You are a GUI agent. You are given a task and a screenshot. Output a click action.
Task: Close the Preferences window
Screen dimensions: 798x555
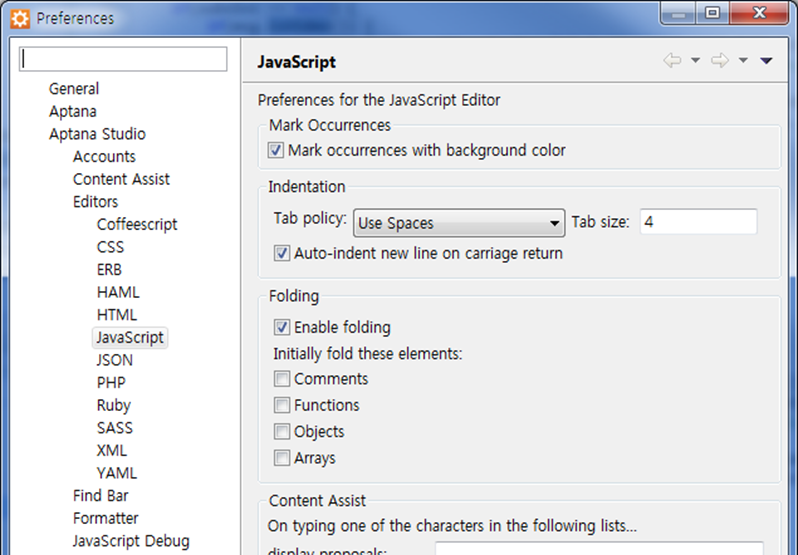click(759, 12)
